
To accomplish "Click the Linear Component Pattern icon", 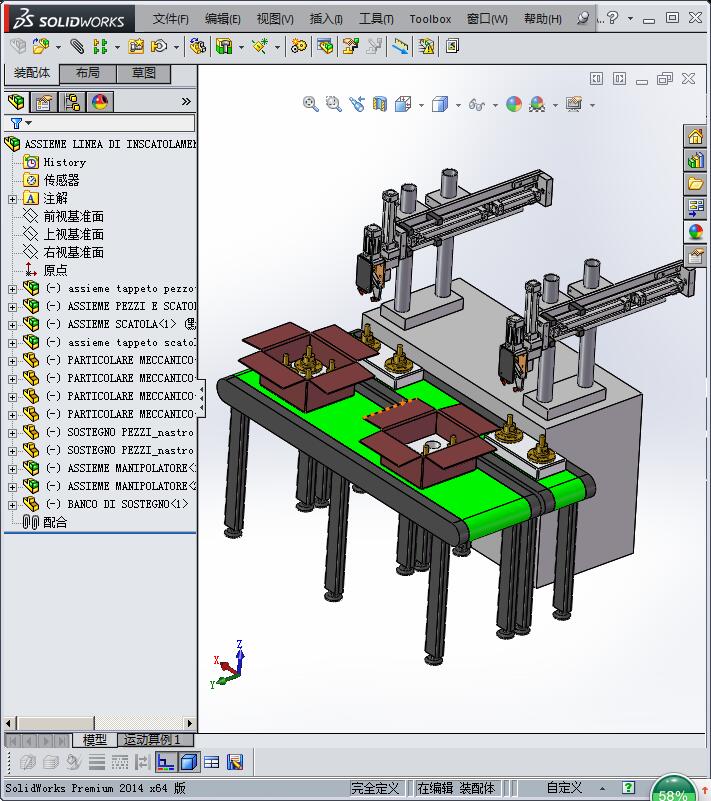I will 100,46.
